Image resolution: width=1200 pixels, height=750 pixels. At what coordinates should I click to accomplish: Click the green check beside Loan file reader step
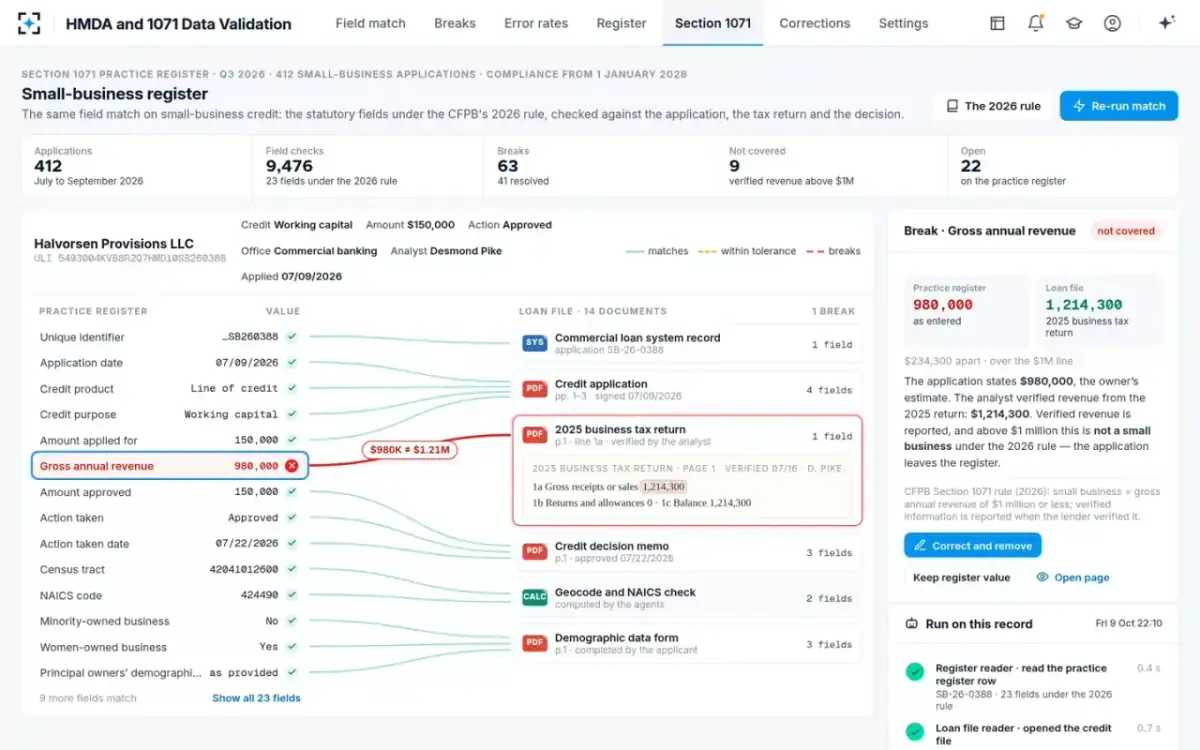(914, 733)
